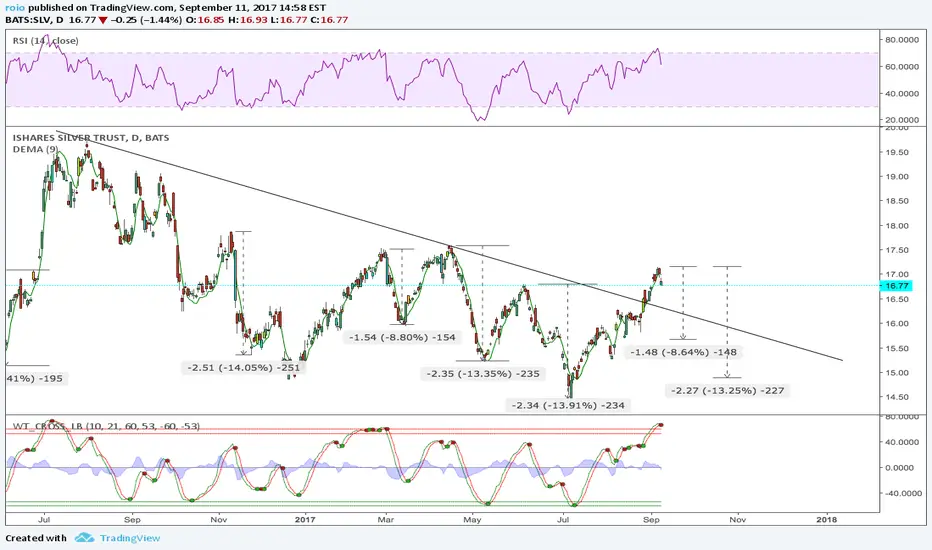Click the 15.00 price axis label
The height and width of the screenshot is (550, 932).
(x=896, y=373)
